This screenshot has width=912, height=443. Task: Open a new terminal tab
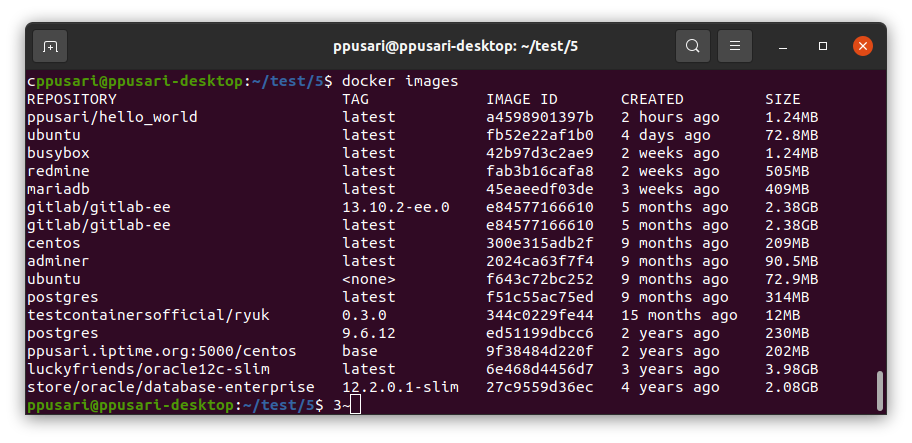pyautogui.click(x=50, y=46)
